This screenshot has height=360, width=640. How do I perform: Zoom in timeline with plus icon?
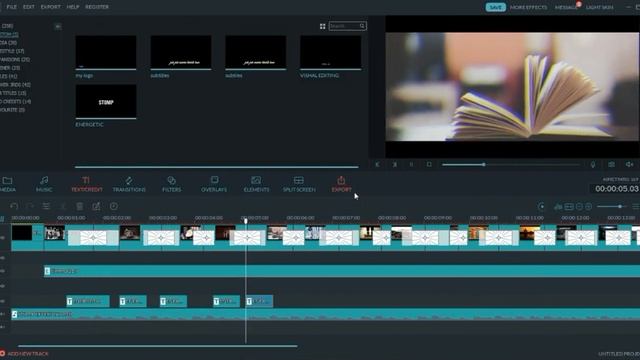point(589,207)
